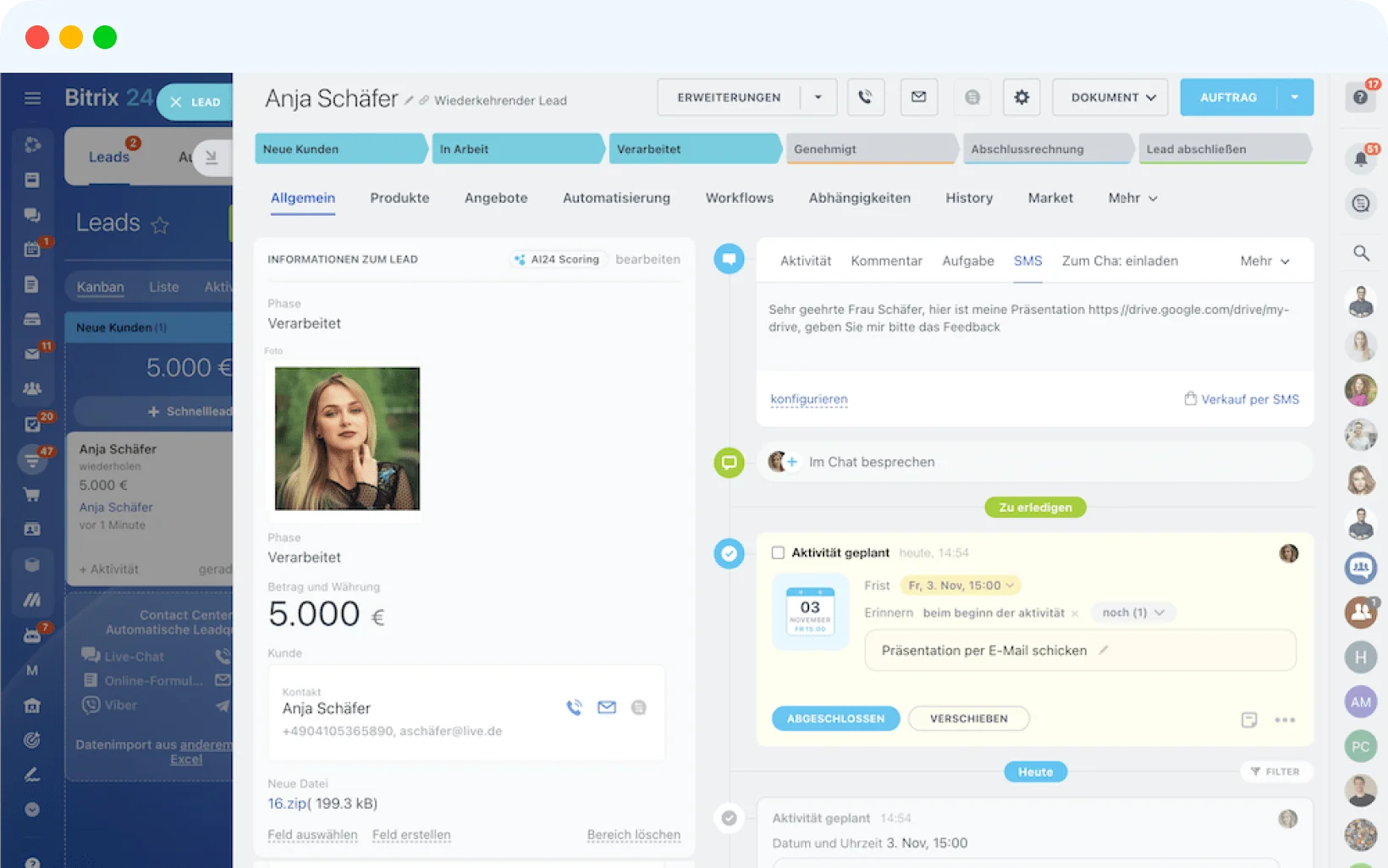The image size is (1388, 868).
Task: Edit the lead name with pencil icon
Action: click(x=409, y=101)
